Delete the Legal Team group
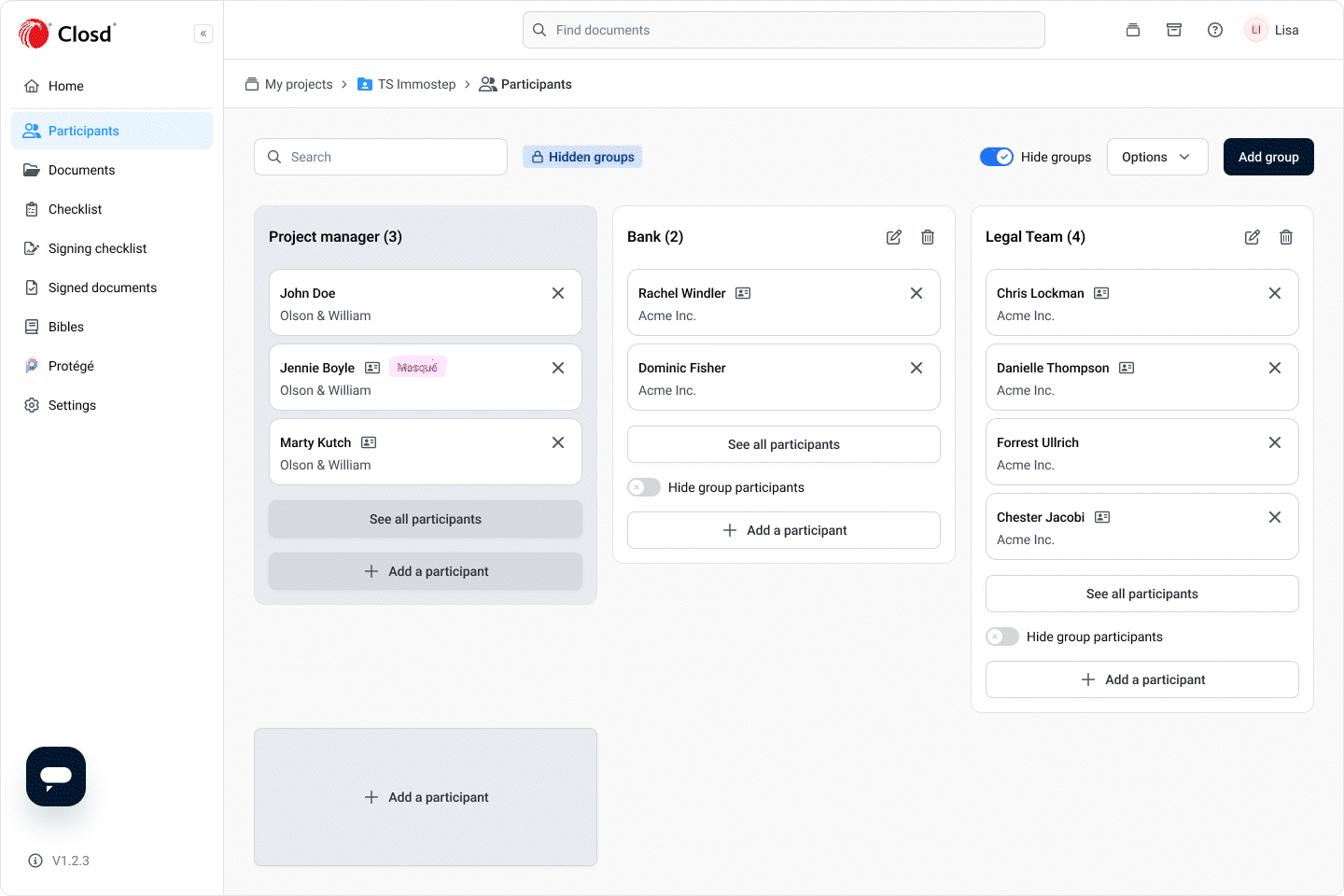The width and height of the screenshot is (1344, 896). pyautogui.click(x=1285, y=237)
